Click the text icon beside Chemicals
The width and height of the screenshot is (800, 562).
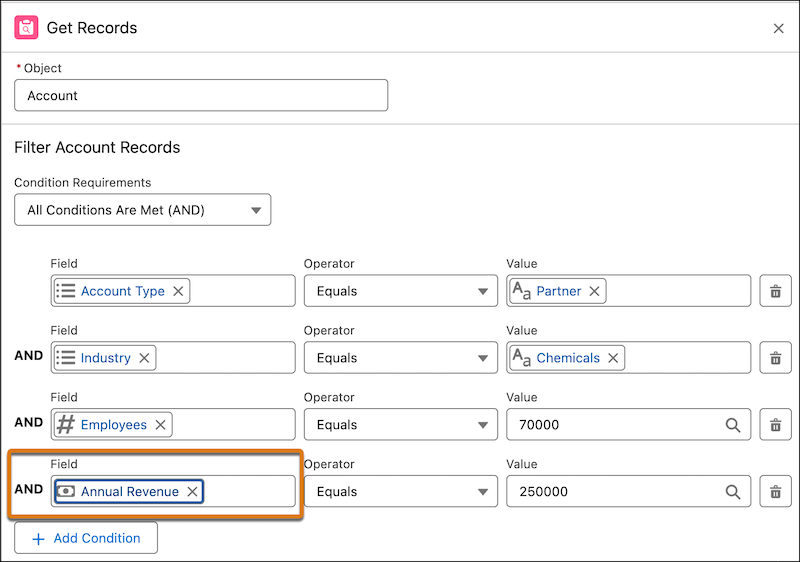pyautogui.click(x=521, y=357)
